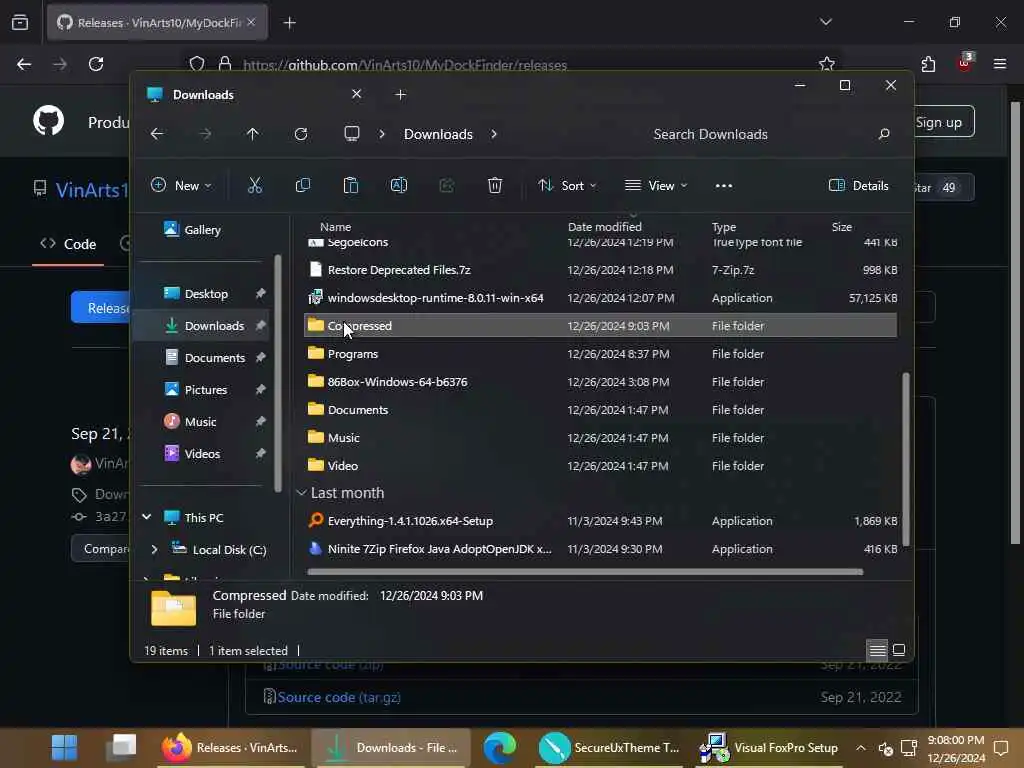Go back in File Explorer

tap(157, 134)
